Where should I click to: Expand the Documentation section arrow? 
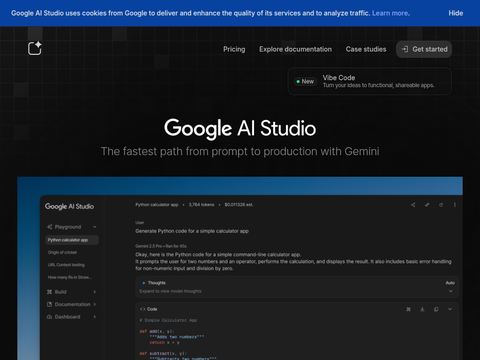point(95,304)
